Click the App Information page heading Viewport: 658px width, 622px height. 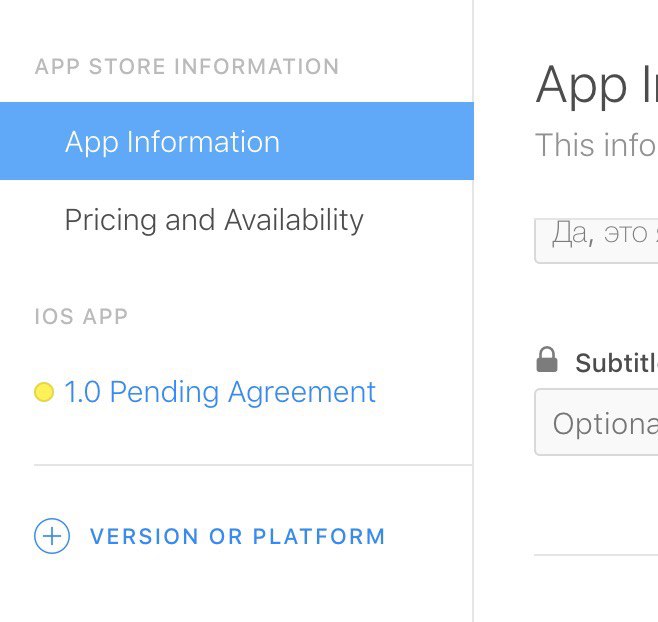[597, 86]
